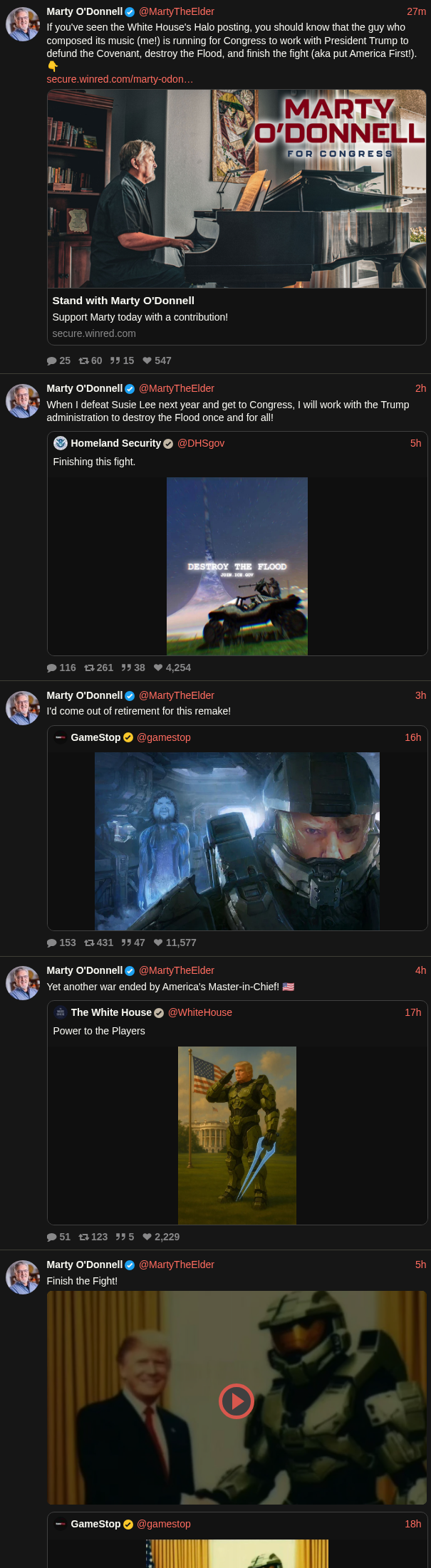431x1568 pixels.
Task: Click quote icon showing 38 quotes
Action: 126,668
